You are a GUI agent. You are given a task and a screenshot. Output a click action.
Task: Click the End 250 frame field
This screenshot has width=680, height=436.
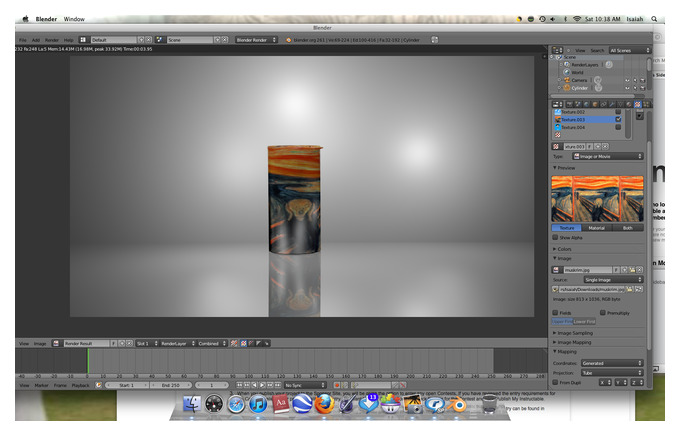pyautogui.click(x=170, y=385)
